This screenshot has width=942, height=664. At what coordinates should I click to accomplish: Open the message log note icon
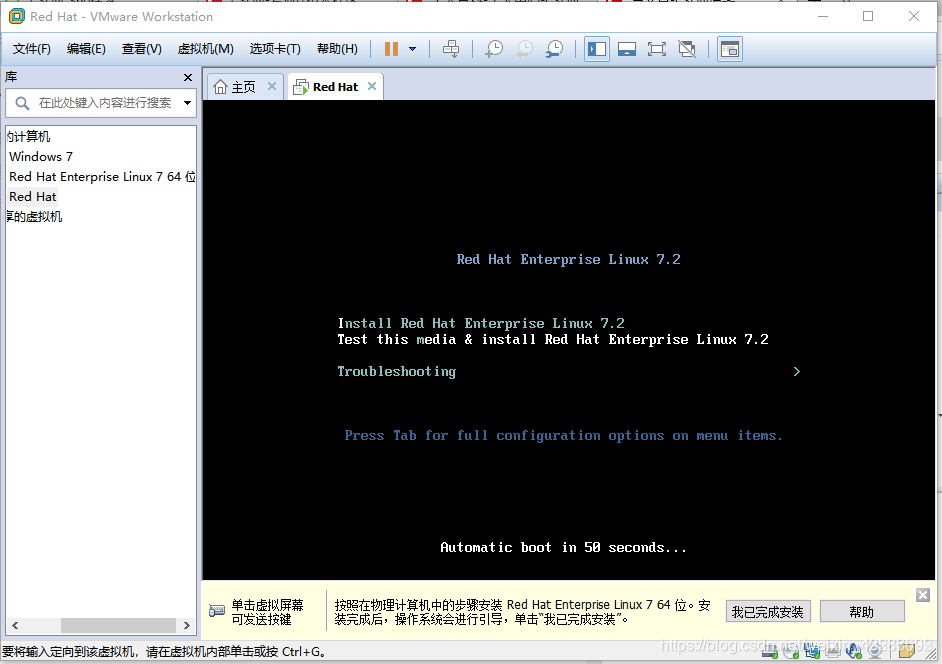(907, 650)
